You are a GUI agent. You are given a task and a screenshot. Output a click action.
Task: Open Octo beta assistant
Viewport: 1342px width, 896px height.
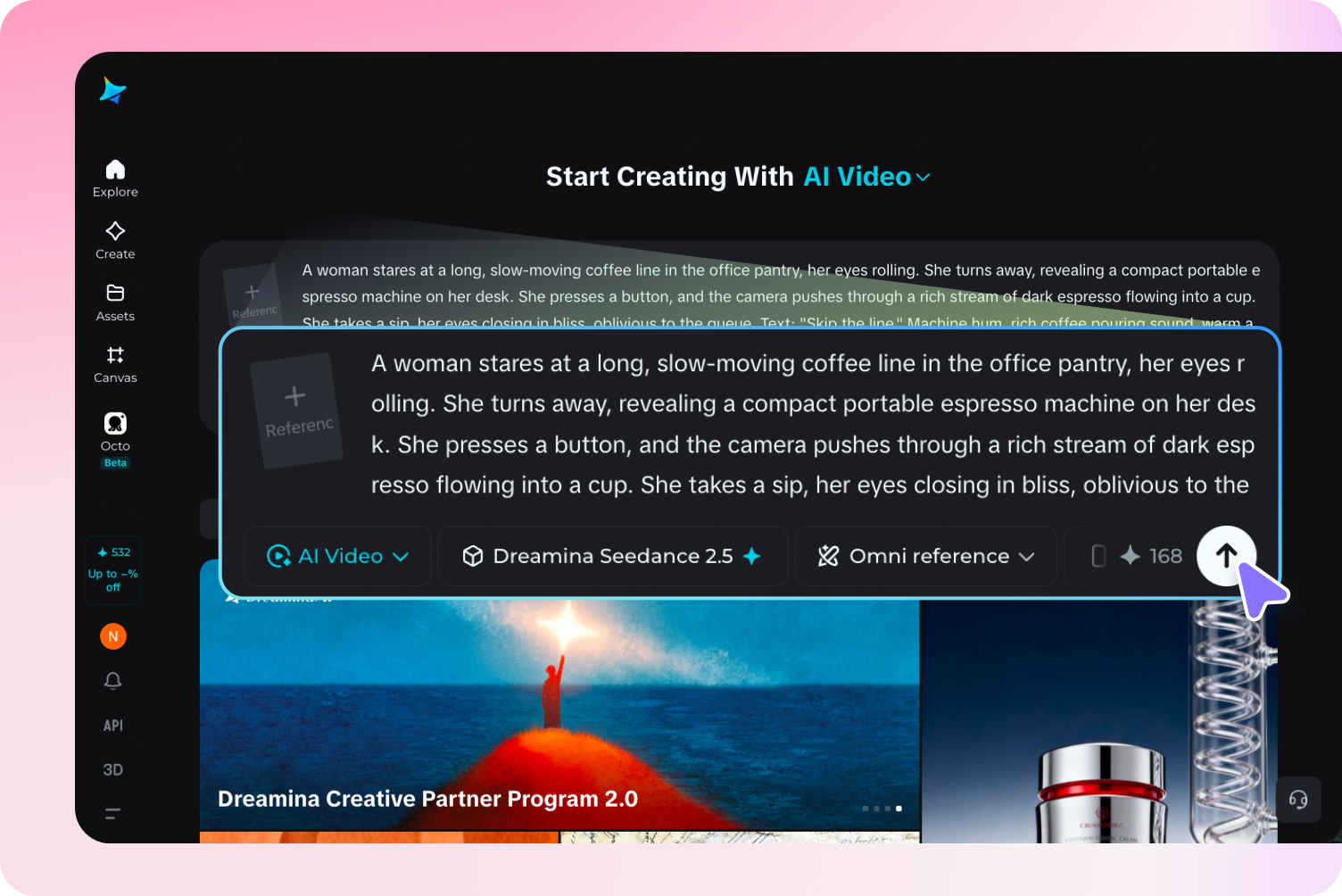point(115,439)
